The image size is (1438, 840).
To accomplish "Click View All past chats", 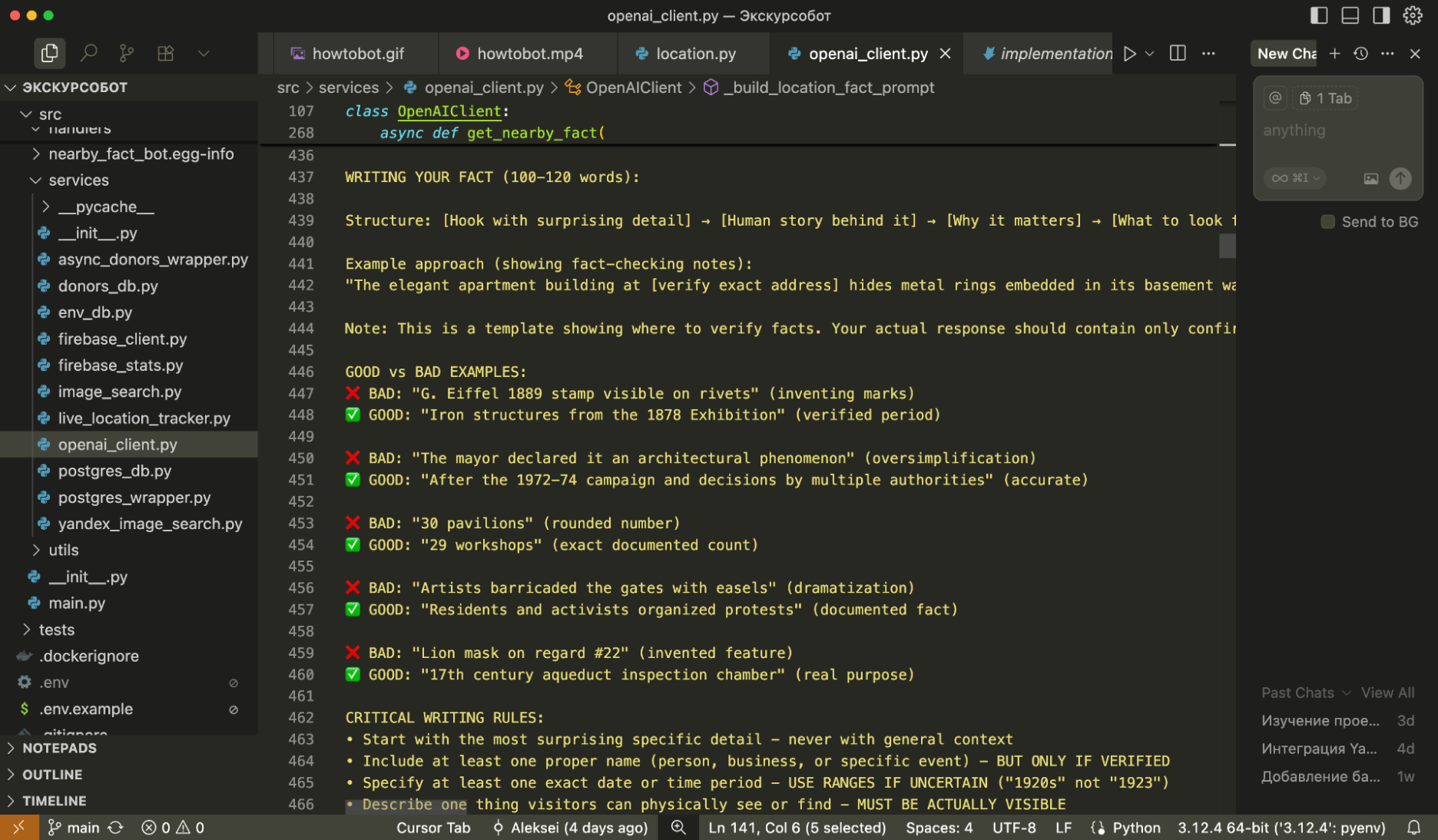I will click(1387, 693).
